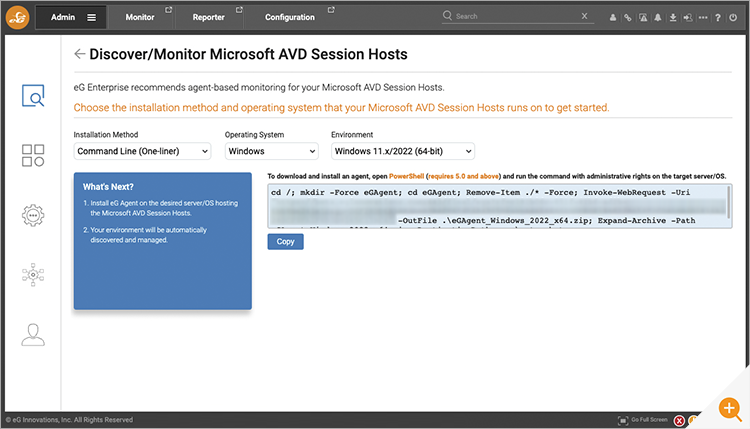Clear the search box with X
Image resolution: width=750 pixels, height=429 pixels.
point(585,16)
